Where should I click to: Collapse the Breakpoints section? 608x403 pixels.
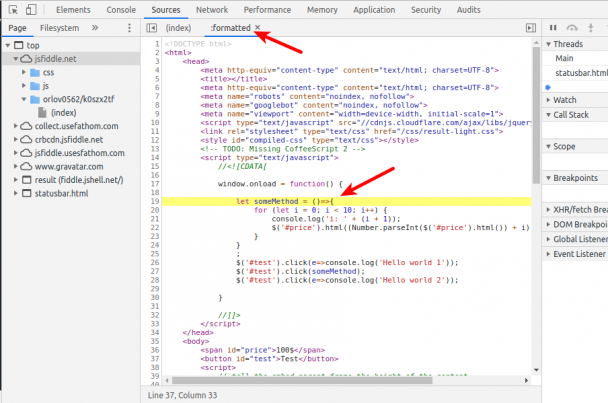tap(548, 178)
